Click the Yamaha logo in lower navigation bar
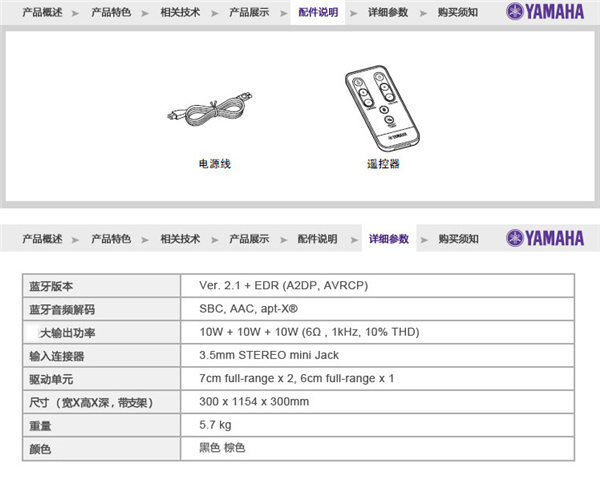600x491 pixels. tap(544, 238)
